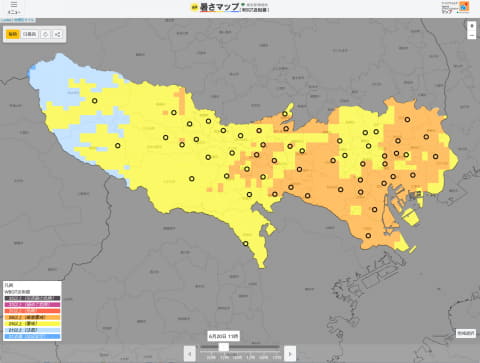Click the observation point in the blue western area
Viewport: 480px width, 363px height.
coord(95,100)
